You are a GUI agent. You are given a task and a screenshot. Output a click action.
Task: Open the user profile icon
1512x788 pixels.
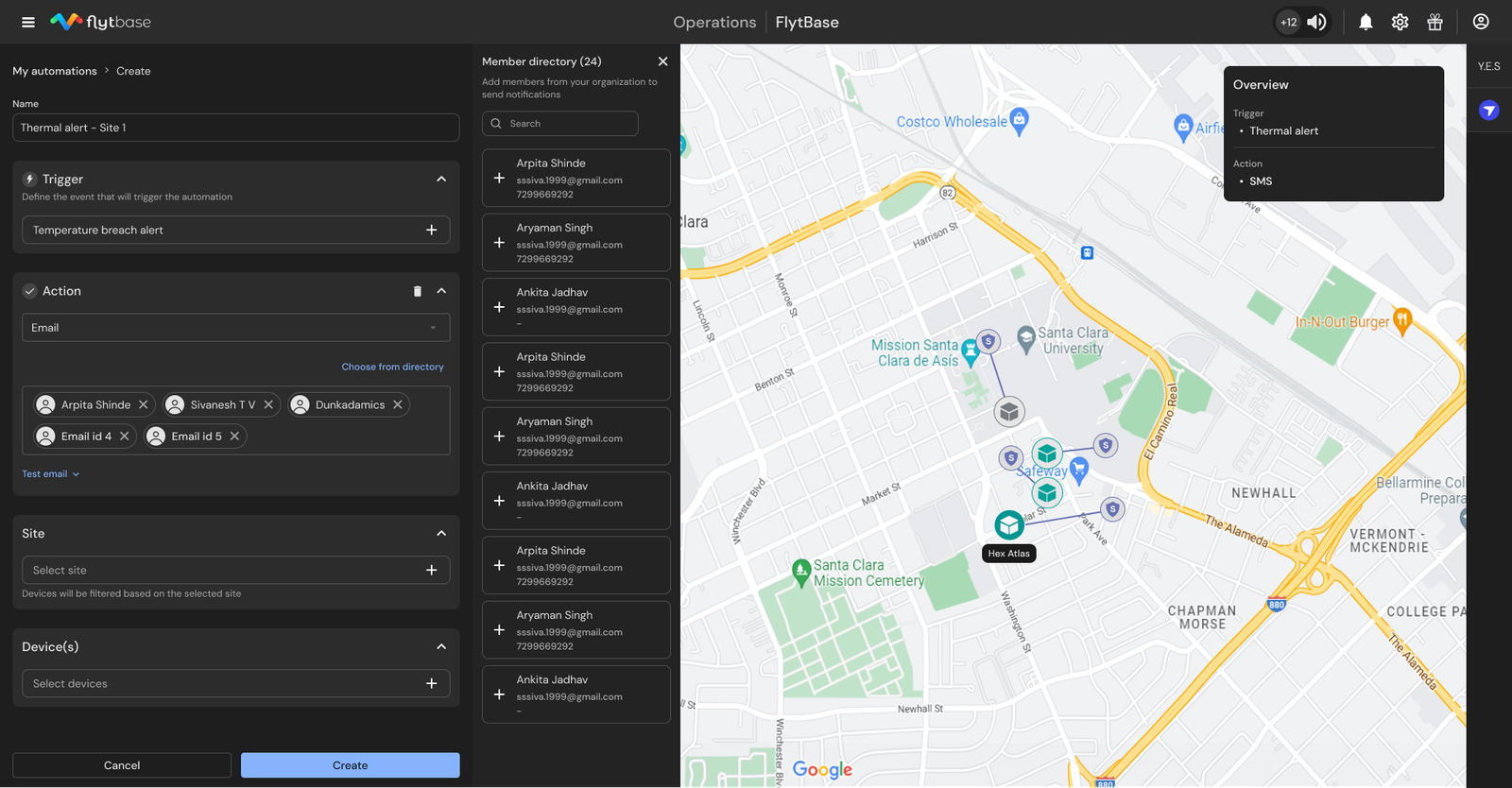[x=1481, y=22]
